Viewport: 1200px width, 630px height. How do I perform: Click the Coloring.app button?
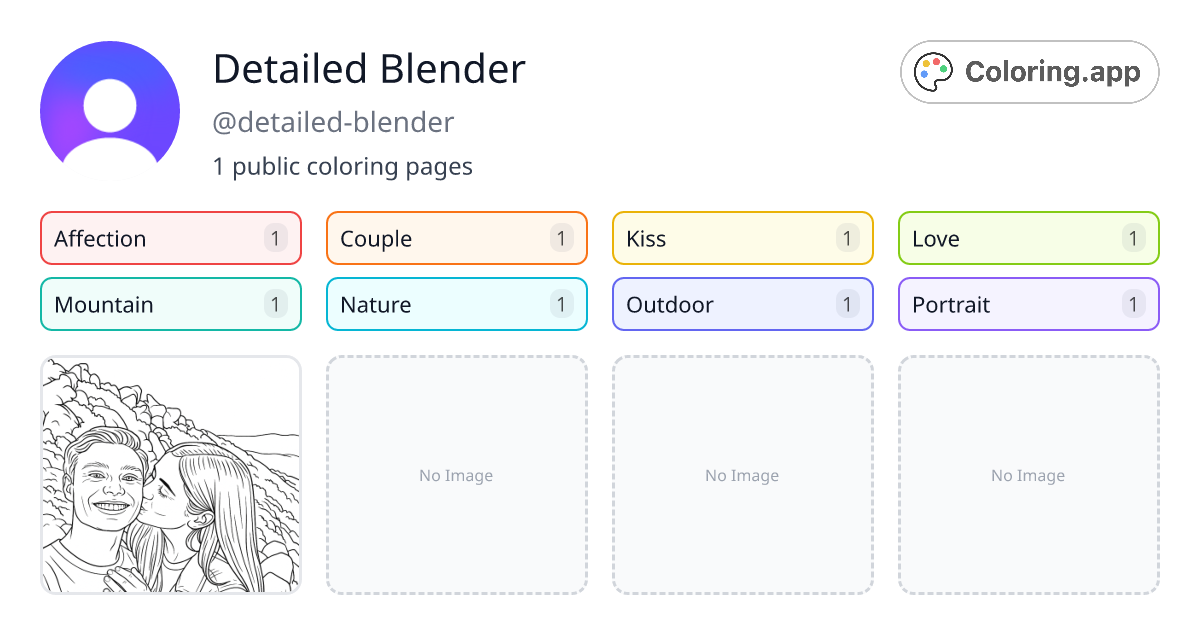pyautogui.click(x=1029, y=71)
